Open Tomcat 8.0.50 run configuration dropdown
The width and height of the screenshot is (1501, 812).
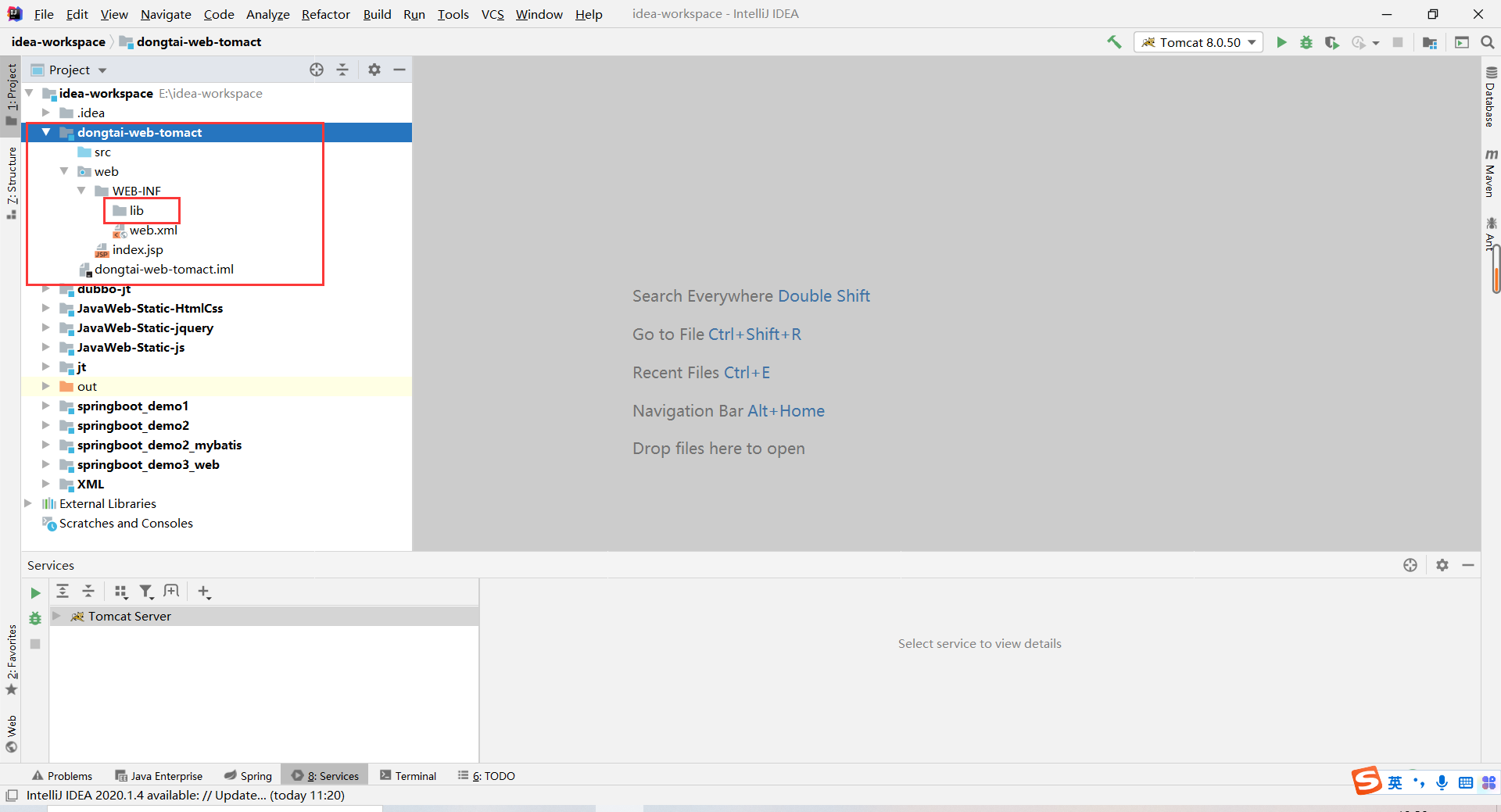pyautogui.click(x=1198, y=42)
